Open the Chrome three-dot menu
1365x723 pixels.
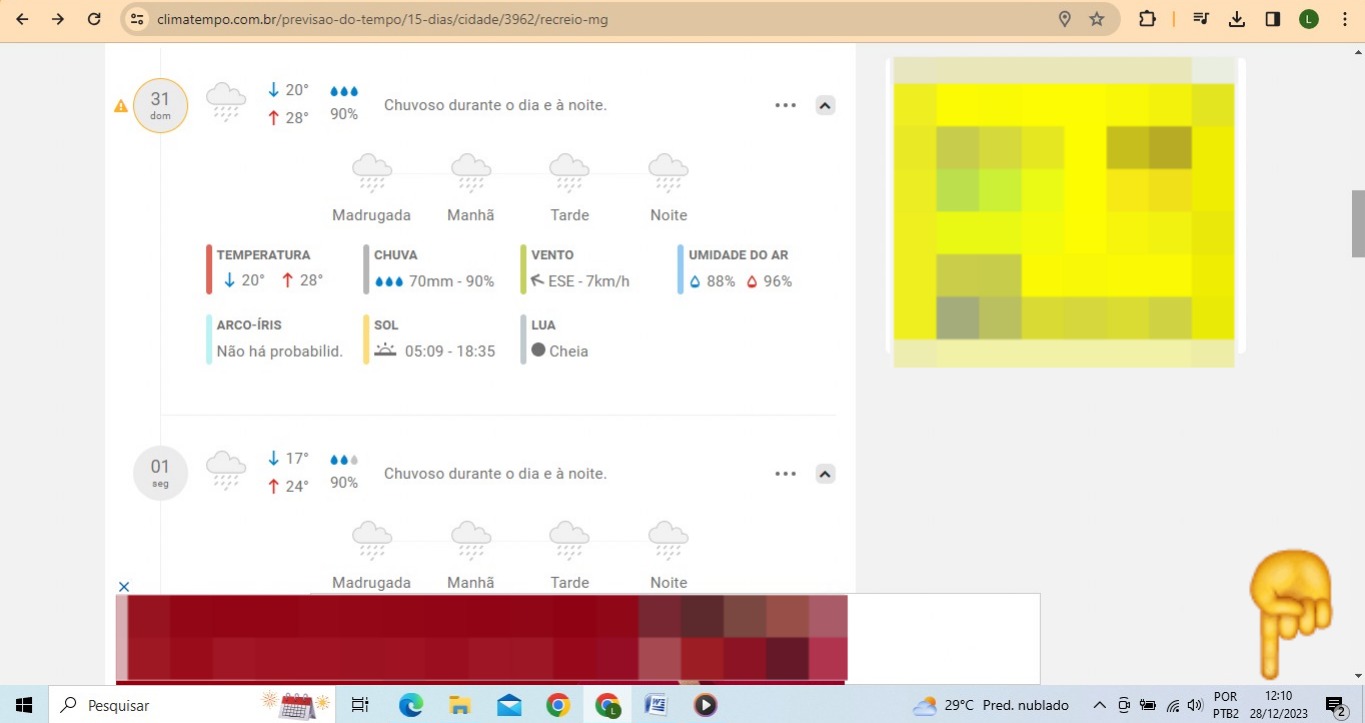tap(1345, 19)
